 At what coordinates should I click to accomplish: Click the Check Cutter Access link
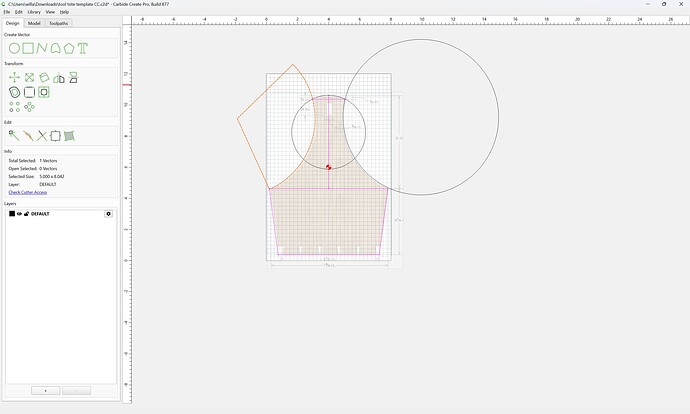28,192
